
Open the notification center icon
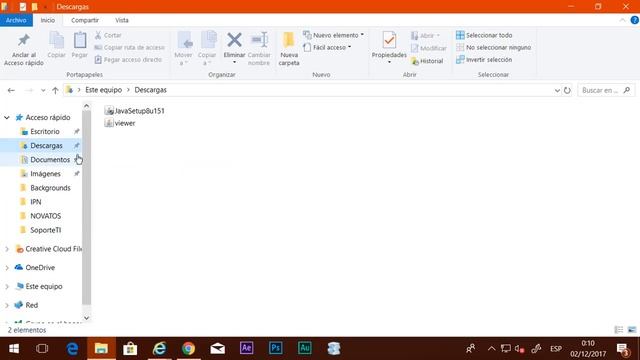point(622,349)
